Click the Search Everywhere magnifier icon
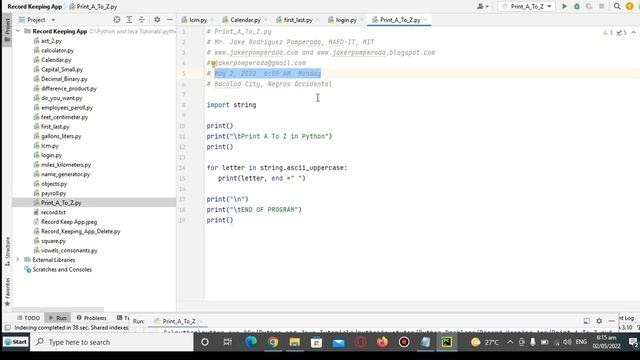 [x=617, y=7]
